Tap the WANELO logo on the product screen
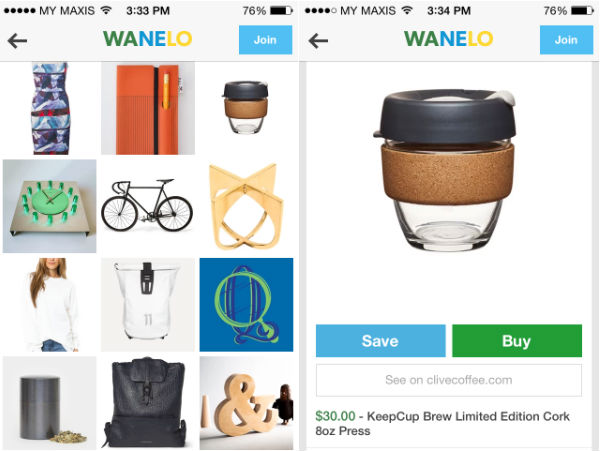The image size is (600, 451). pos(448,39)
